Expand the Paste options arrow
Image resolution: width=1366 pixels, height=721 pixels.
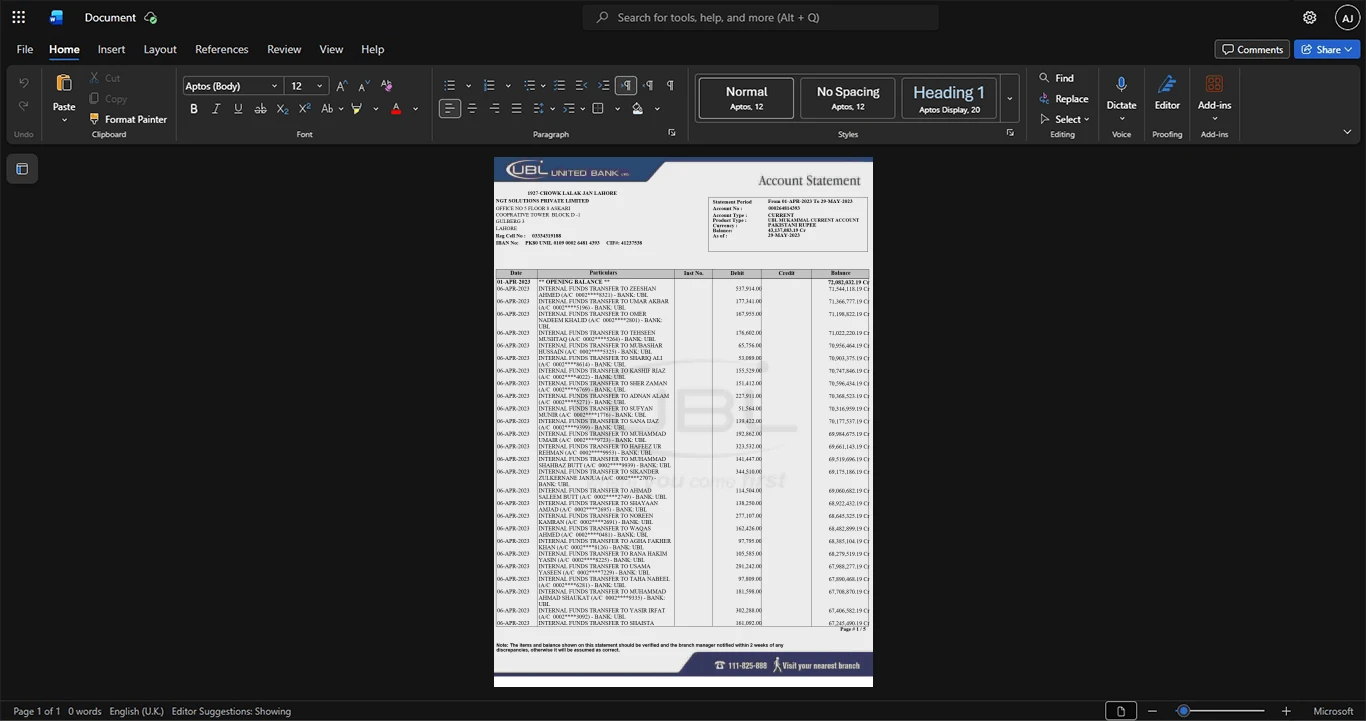tap(64, 120)
